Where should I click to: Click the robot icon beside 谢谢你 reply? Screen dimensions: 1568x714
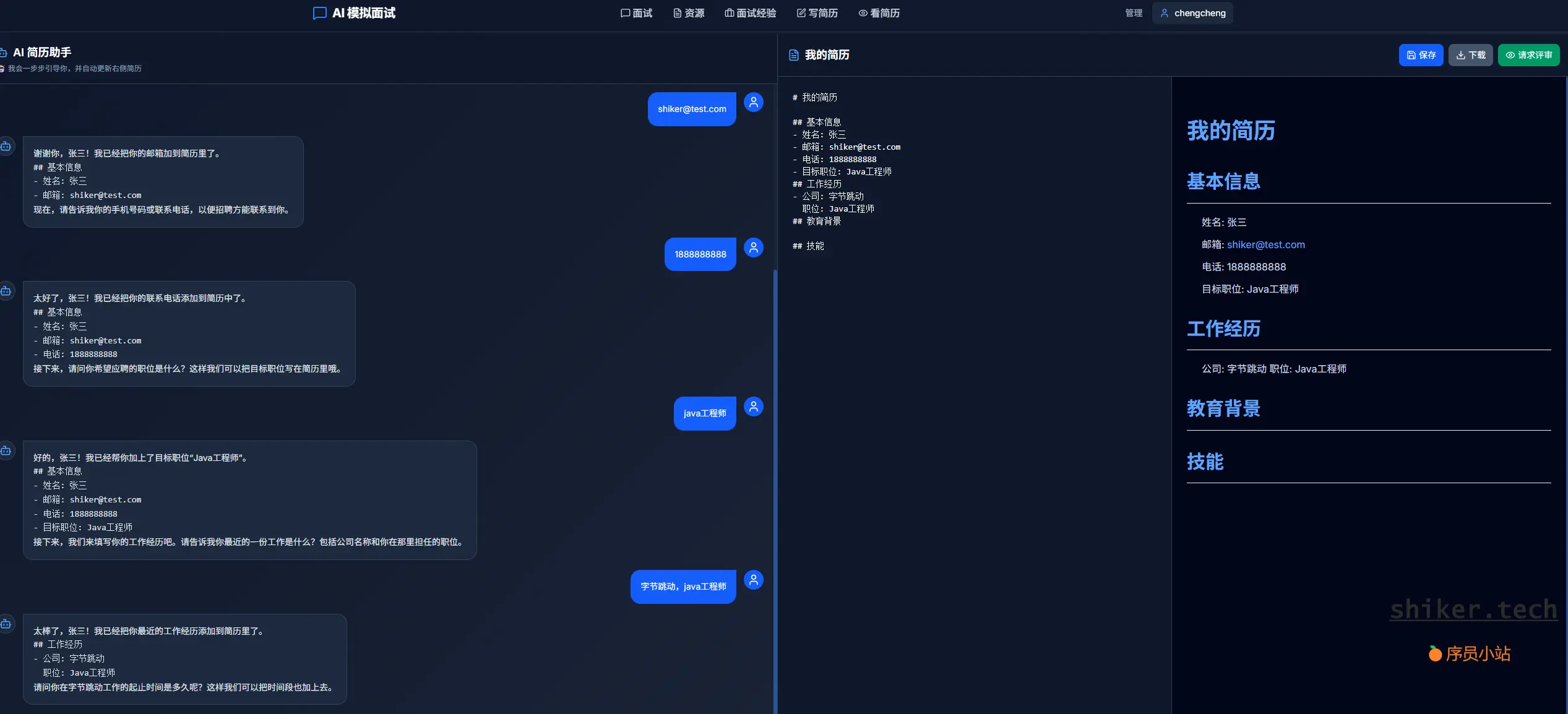point(6,146)
